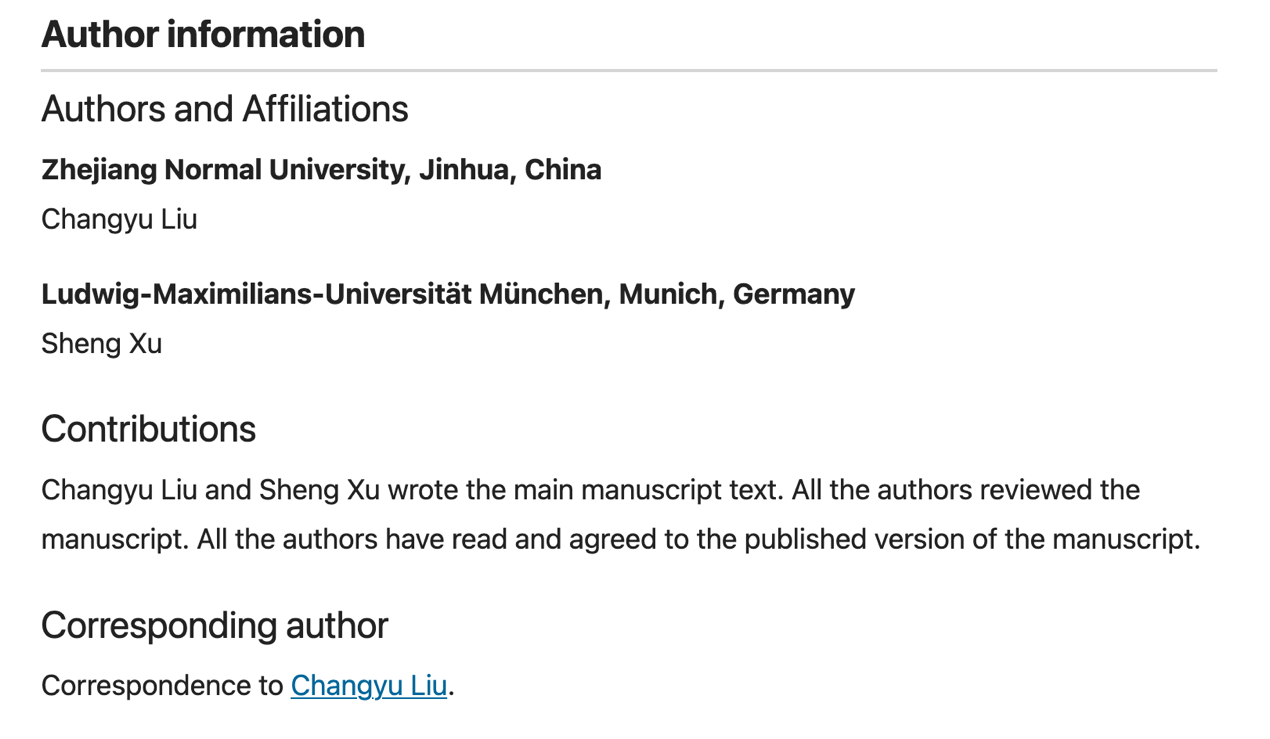
Task: Click Changyu Liu under Zhejiang Normal University
Action: pos(119,219)
